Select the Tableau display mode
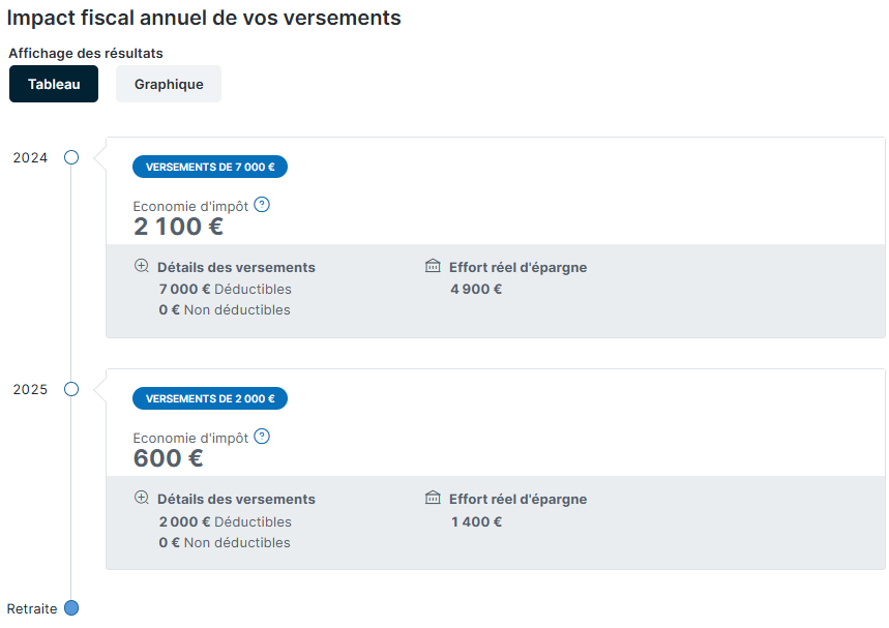 [54, 84]
